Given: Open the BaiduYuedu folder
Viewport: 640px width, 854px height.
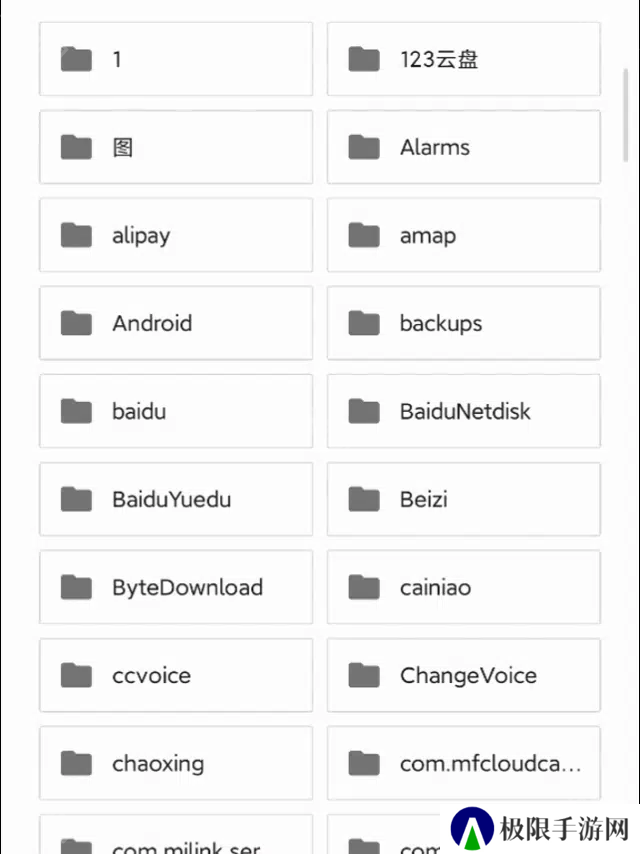Looking at the screenshot, I should [176, 499].
